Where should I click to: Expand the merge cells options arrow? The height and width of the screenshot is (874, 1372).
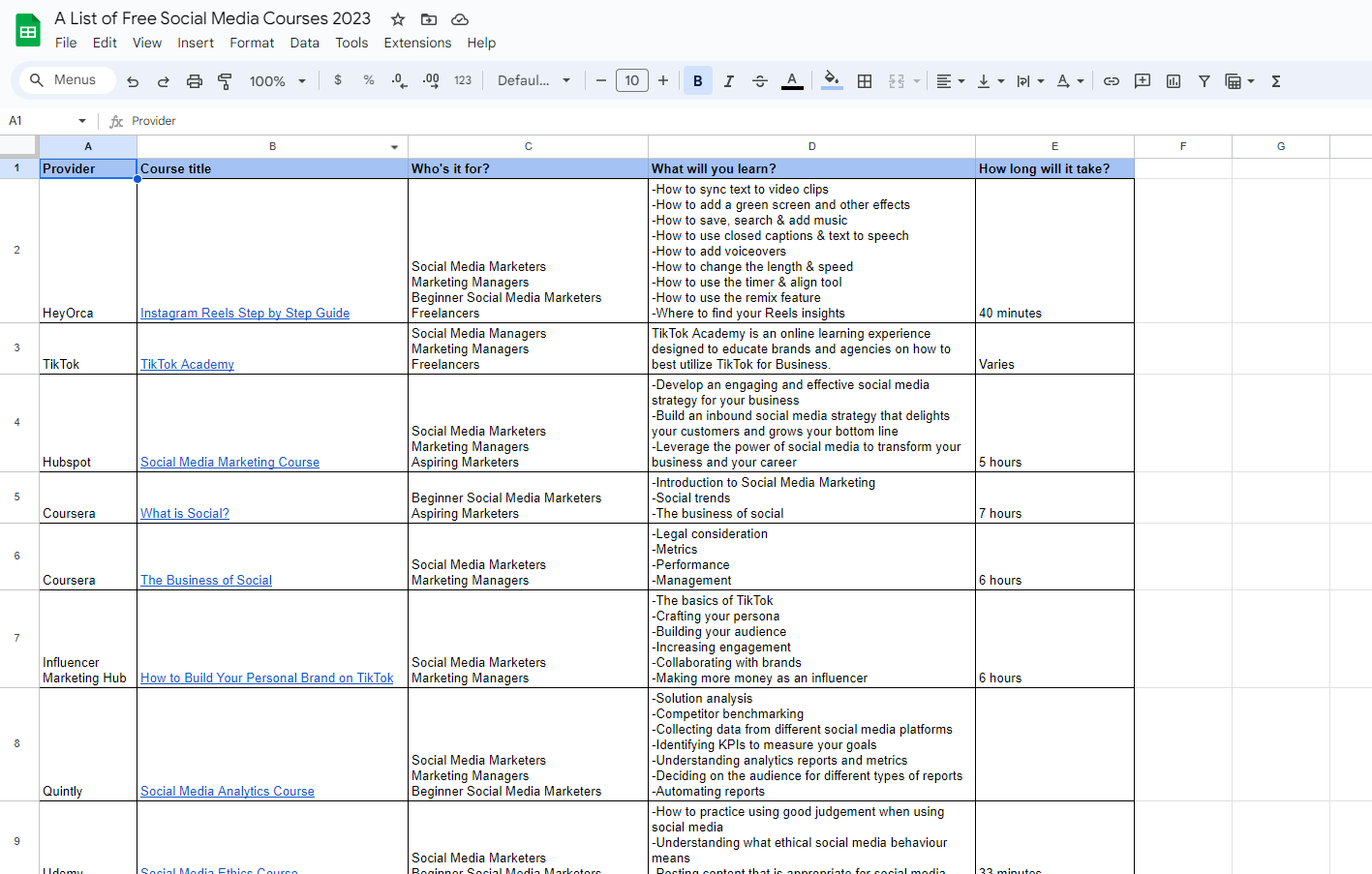click(916, 81)
